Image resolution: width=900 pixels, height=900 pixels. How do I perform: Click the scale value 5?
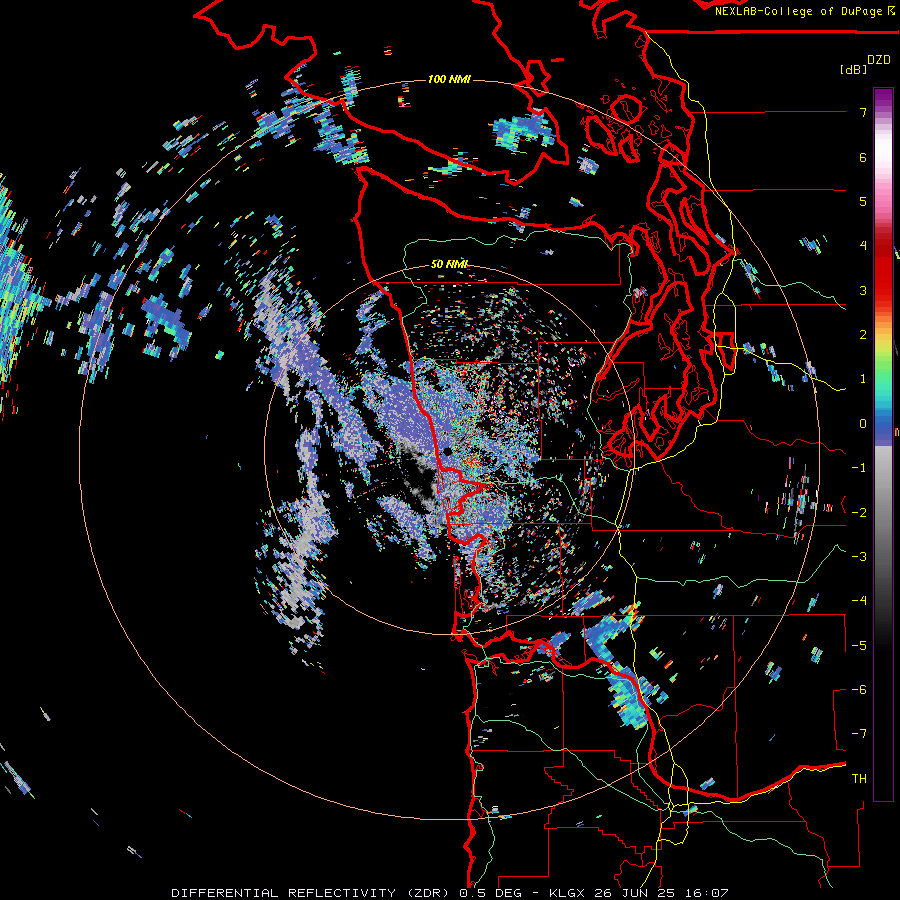click(x=863, y=201)
